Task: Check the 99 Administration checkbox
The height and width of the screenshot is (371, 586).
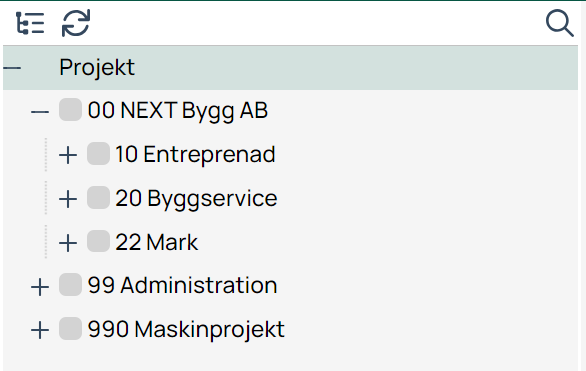Action: 70,285
